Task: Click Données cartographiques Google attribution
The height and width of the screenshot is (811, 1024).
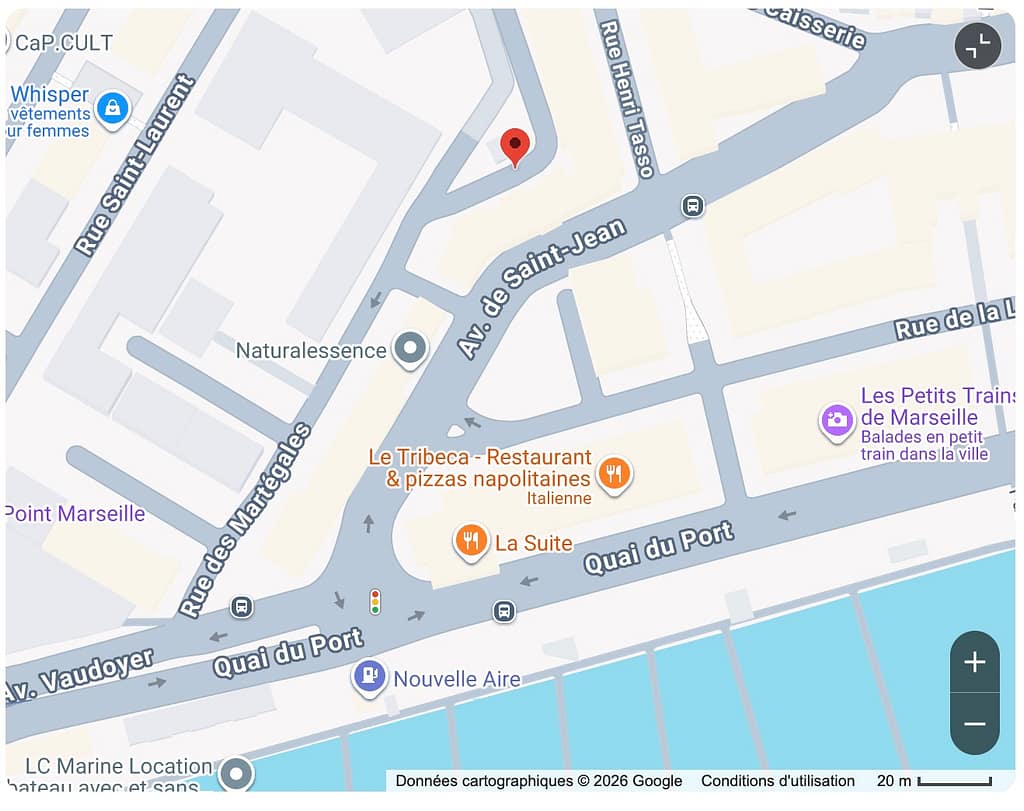Action: 538,781
